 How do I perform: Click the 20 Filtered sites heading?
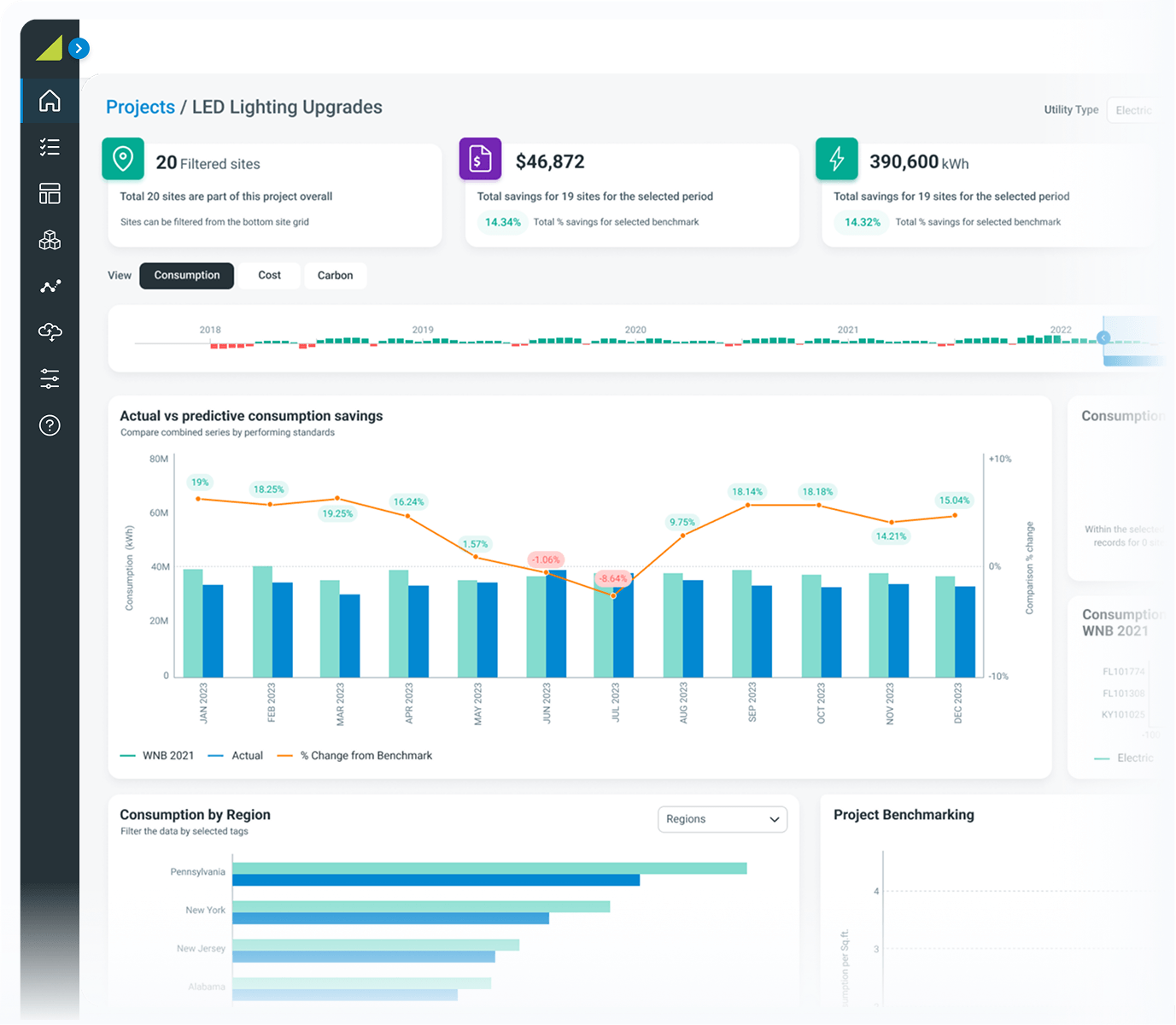click(x=208, y=163)
